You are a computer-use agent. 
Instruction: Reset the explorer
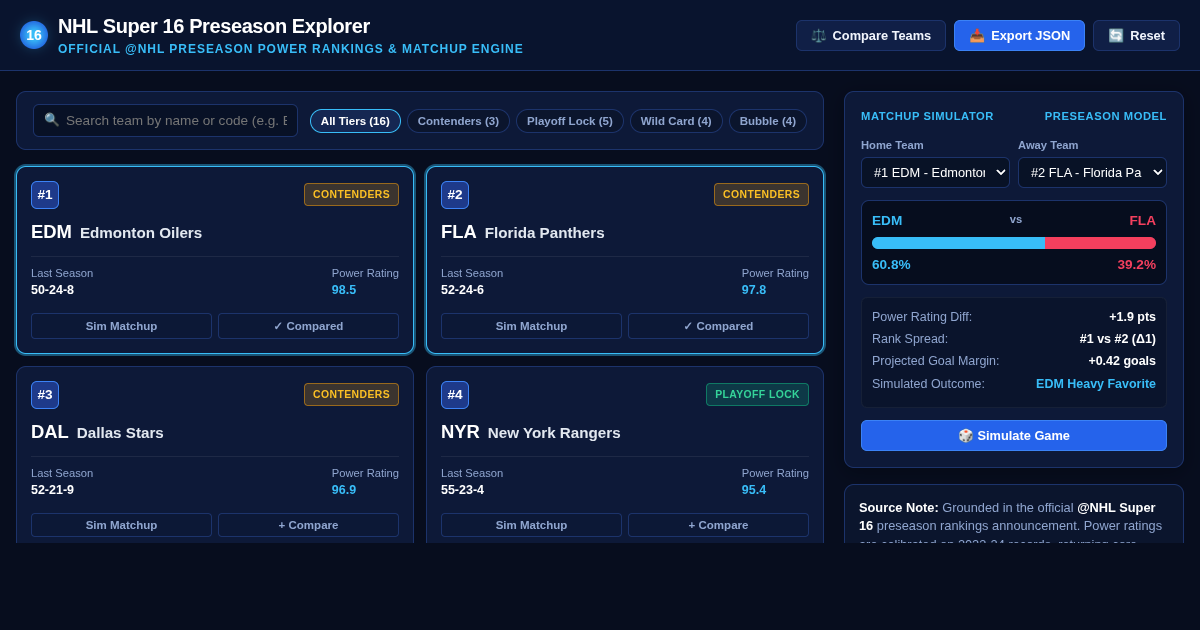tap(1136, 35)
